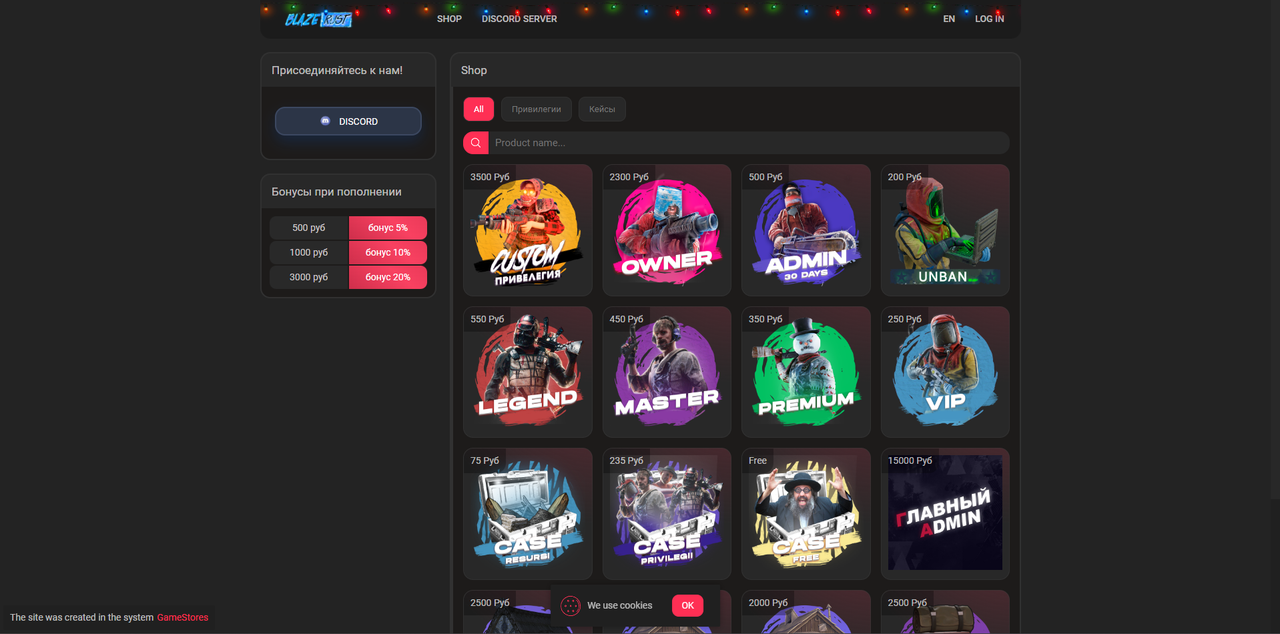Viewport: 1280px width, 634px height.
Task: Open the Главный Admin product card
Action: 945,514
